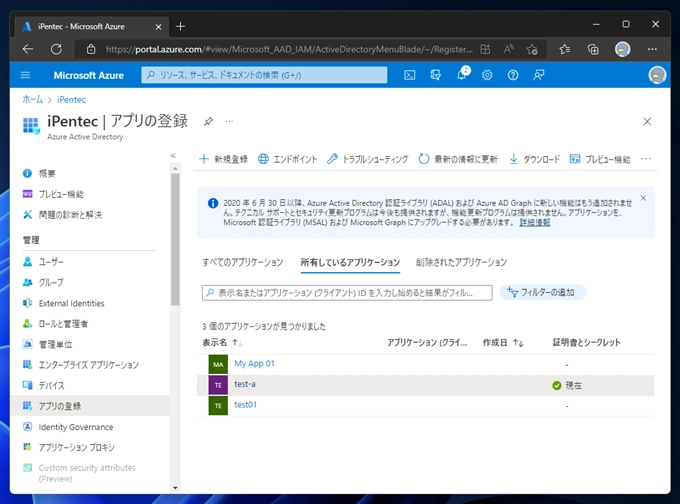
Task: Collapse the left sidebar menu
Action: [173, 156]
